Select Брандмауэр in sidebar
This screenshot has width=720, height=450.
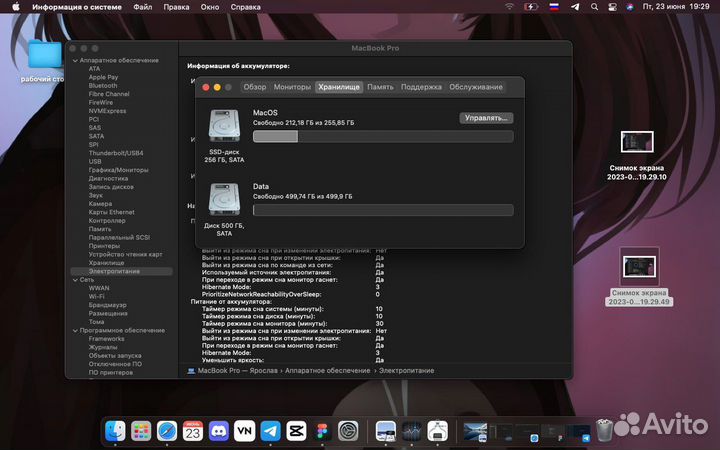click(x=107, y=305)
